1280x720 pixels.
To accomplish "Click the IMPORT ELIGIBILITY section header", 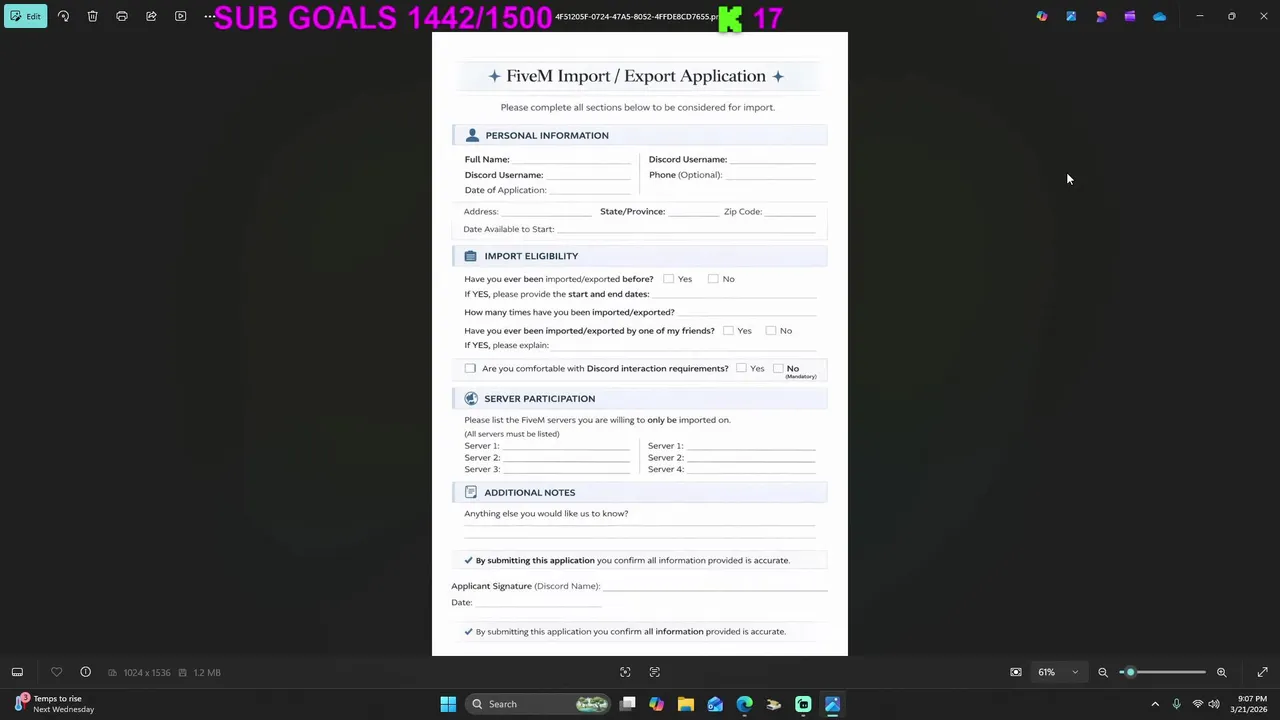I will [x=640, y=256].
